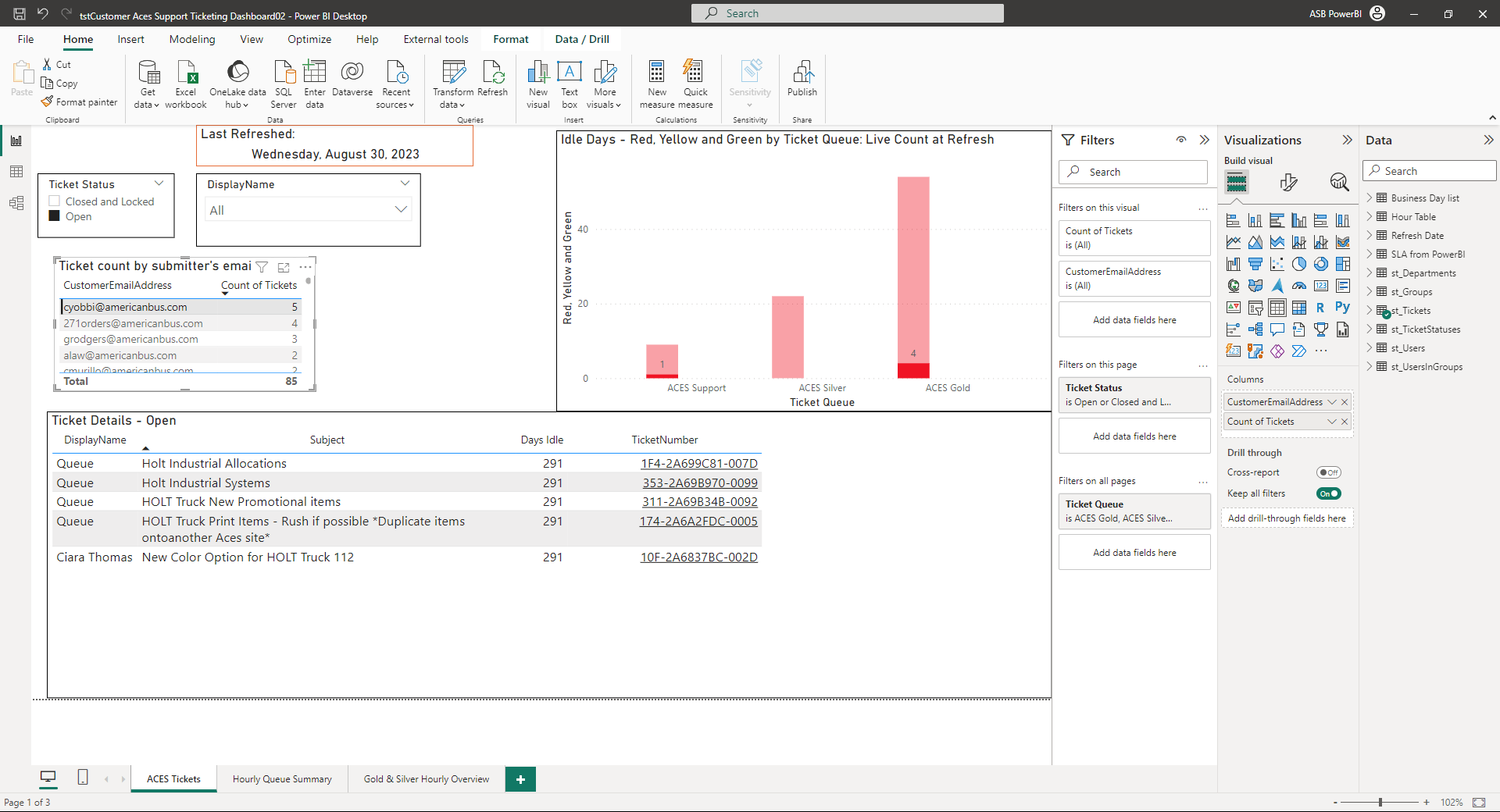
Task: Open ticket link 10F-2A6837BC-002D
Action: click(x=699, y=557)
